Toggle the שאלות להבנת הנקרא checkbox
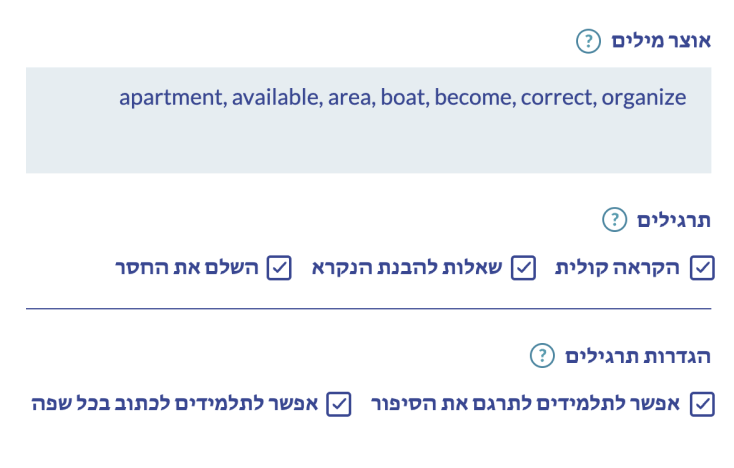Image resolution: width=734 pixels, height=468 pixels. click(523, 268)
